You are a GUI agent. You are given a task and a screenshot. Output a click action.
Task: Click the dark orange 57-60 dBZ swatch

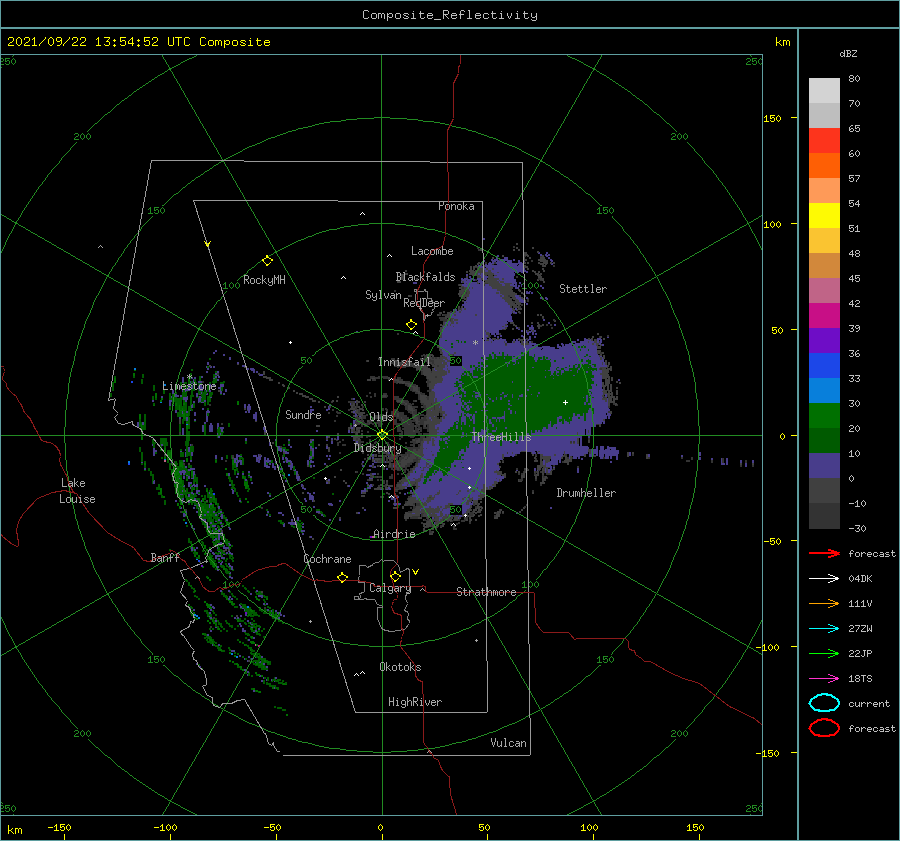click(x=824, y=166)
